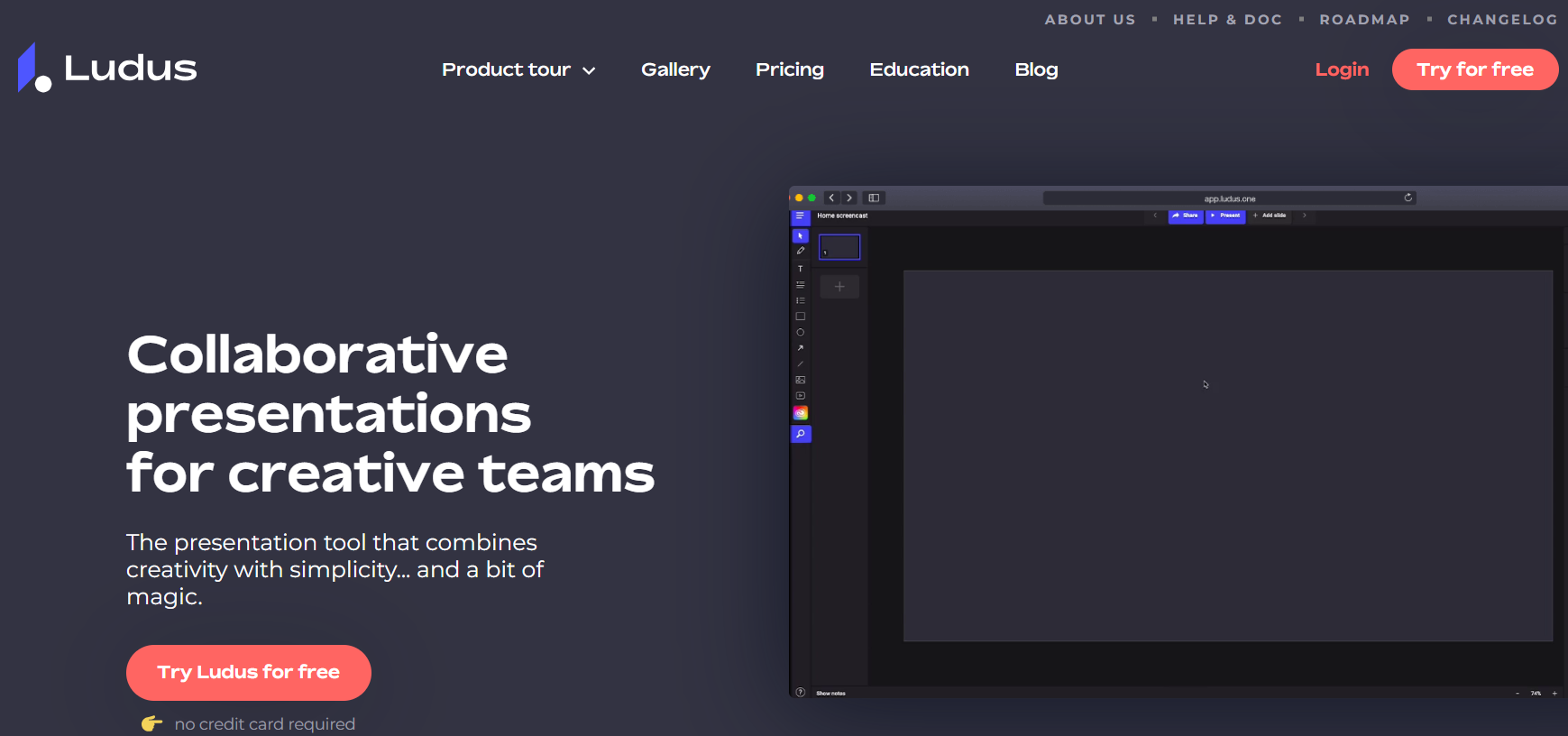Open the help question mark icon
The image size is (1568, 736).
(800, 693)
